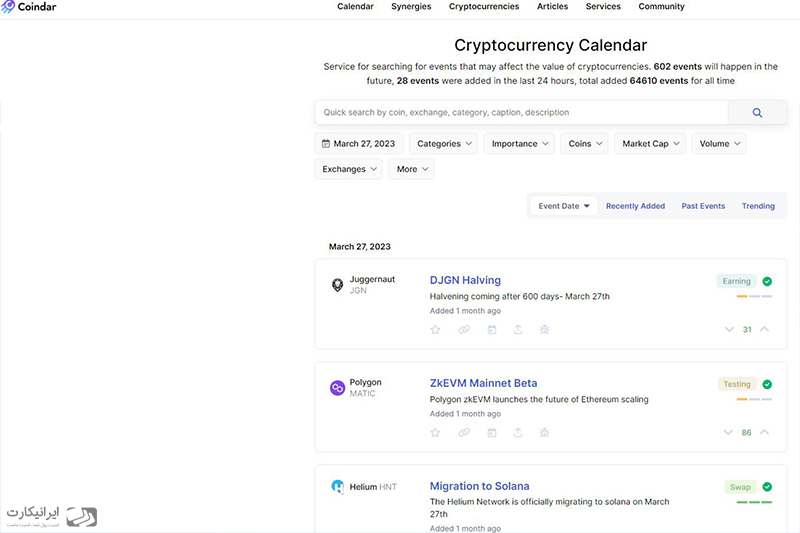800x533 pixels.
Task: Open the Exchanges filter dropdown
Action: point(348,169)
